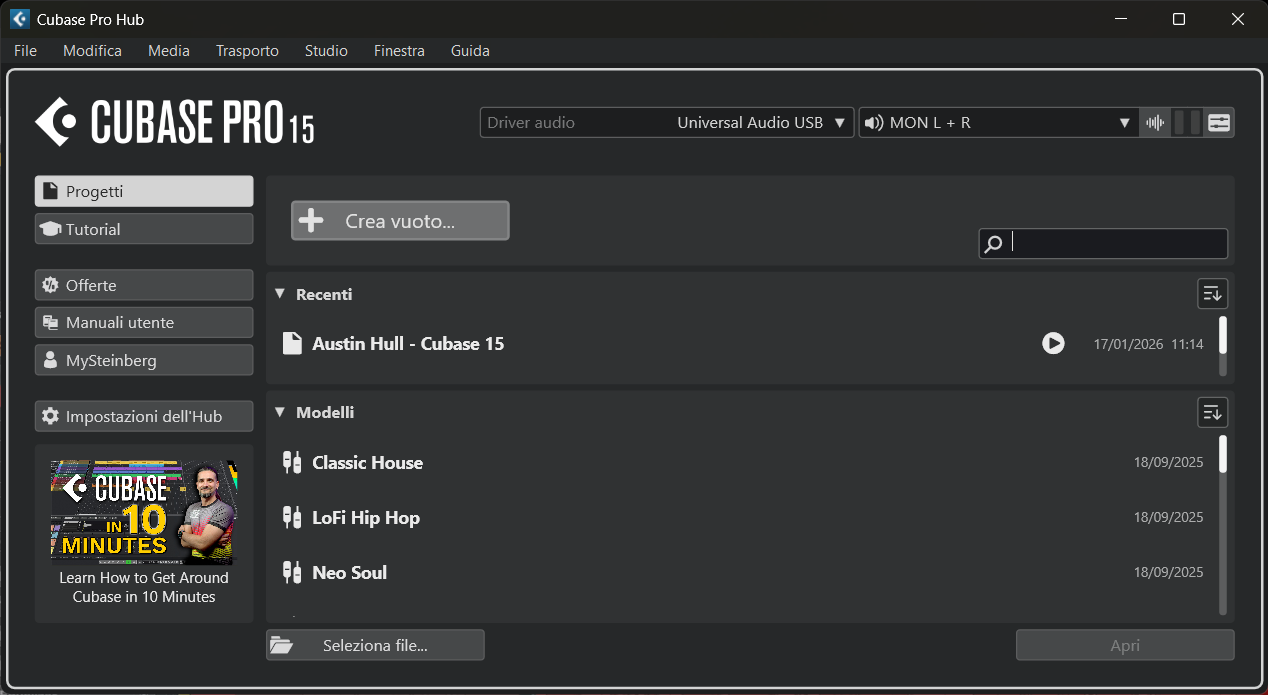Collapse the Modelli section
The width and height of the screenshot is (1268, 695).
coord(280,412)
